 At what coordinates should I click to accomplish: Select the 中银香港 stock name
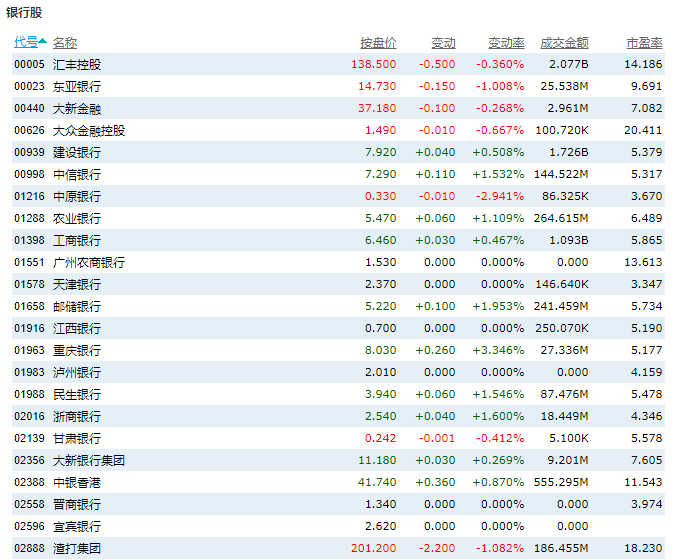coord(77,482)
